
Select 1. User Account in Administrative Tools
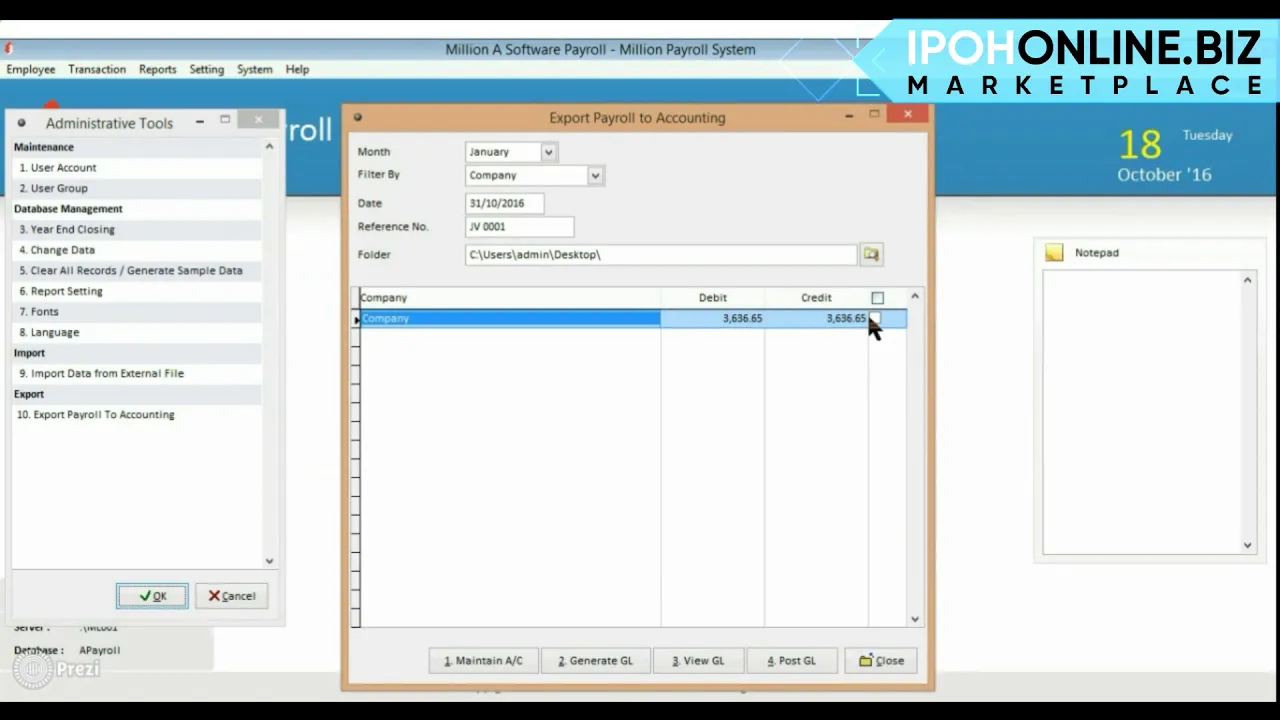(x=137, y=168)
